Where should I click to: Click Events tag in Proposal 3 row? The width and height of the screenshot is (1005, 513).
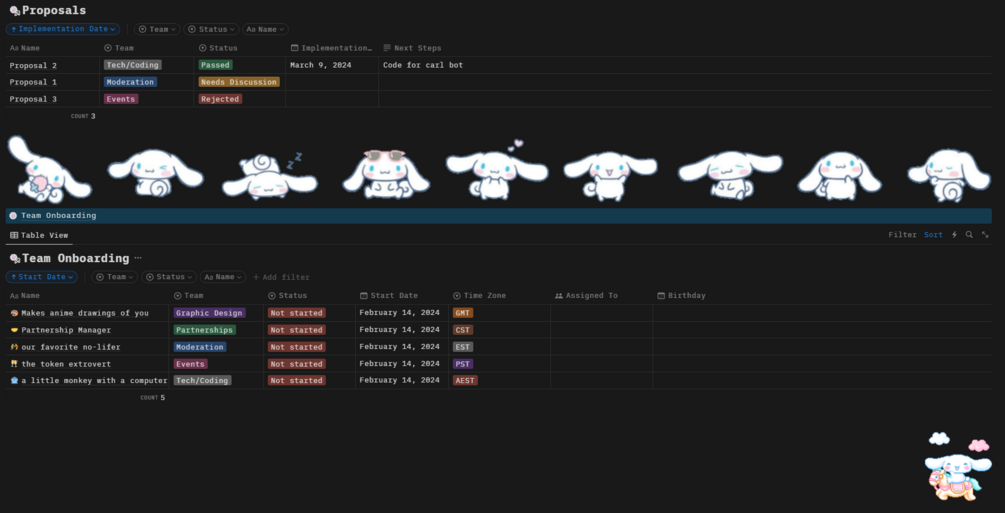click(x=121, y=99)
